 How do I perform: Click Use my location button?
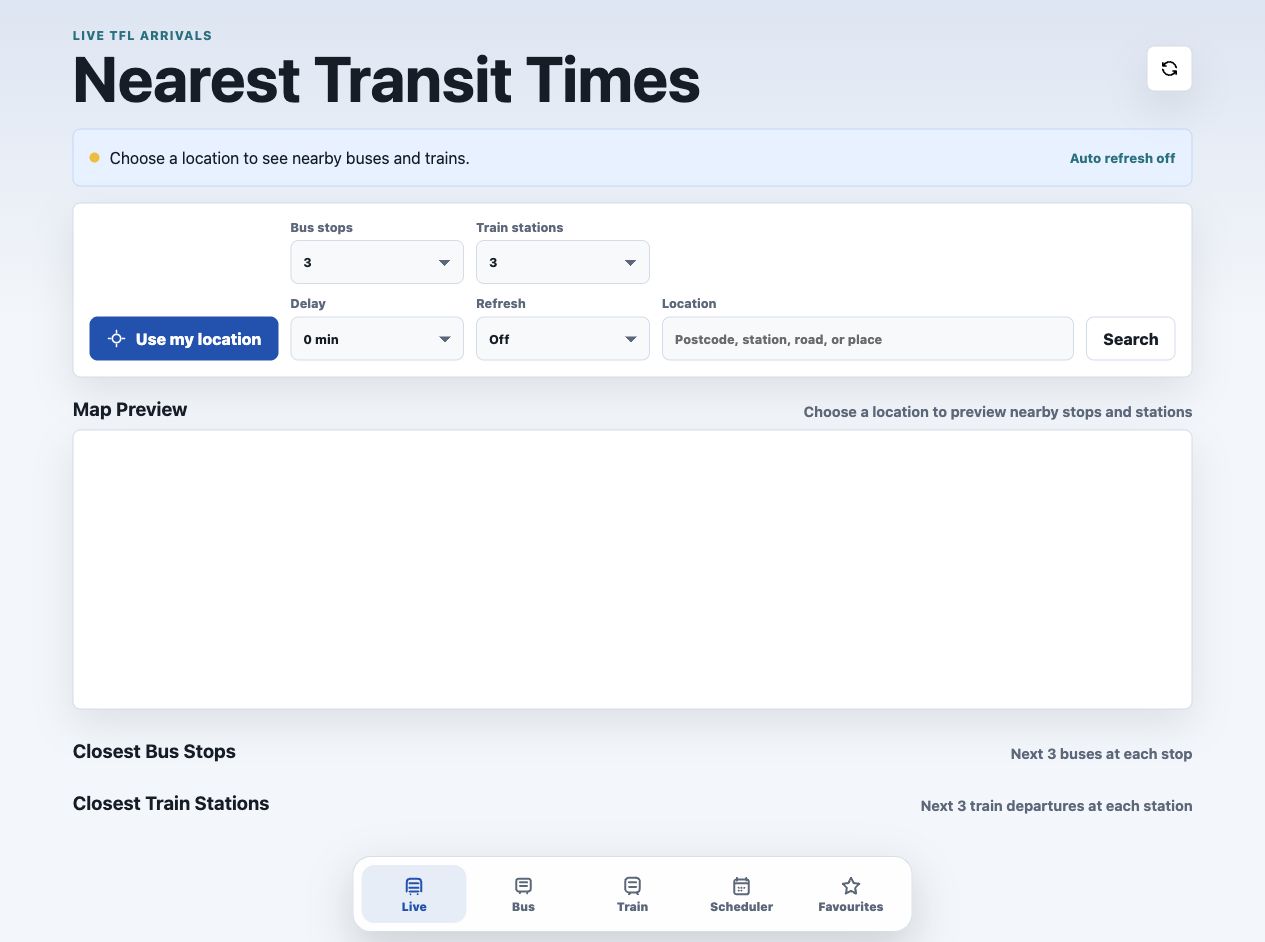184,339
